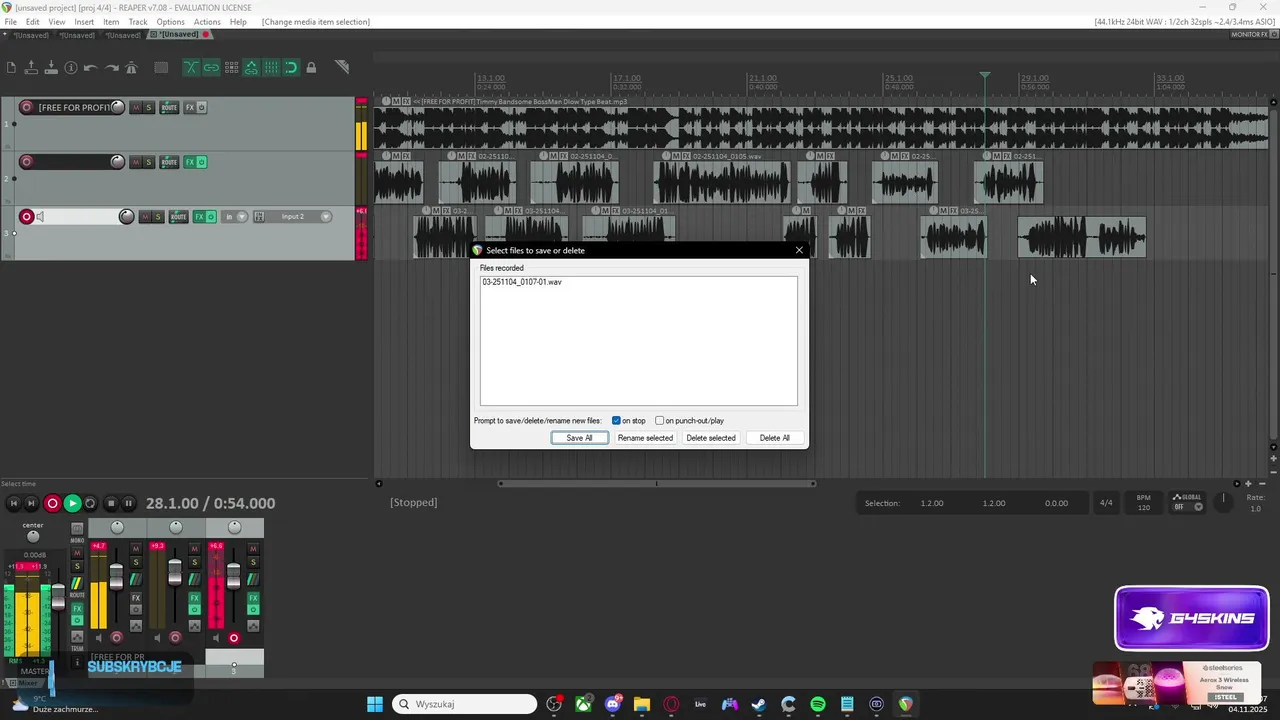
Task: Toggle item grouping link icon
Action: pos(211,68)
